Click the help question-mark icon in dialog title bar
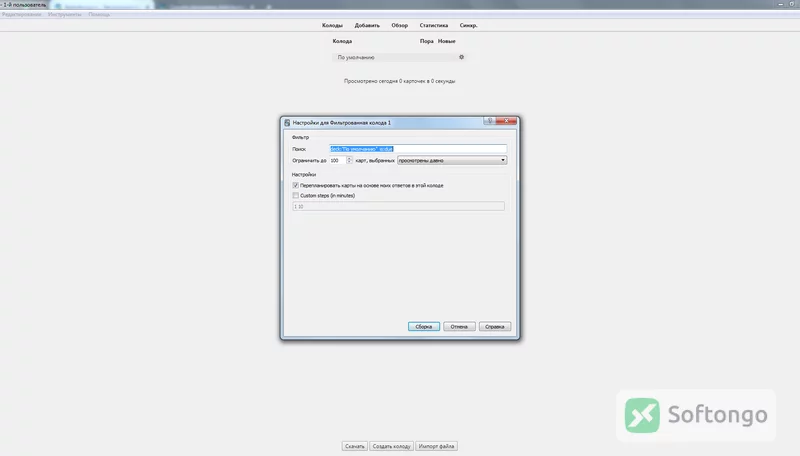Screen dimensions: 800x456 click(490, 121)
